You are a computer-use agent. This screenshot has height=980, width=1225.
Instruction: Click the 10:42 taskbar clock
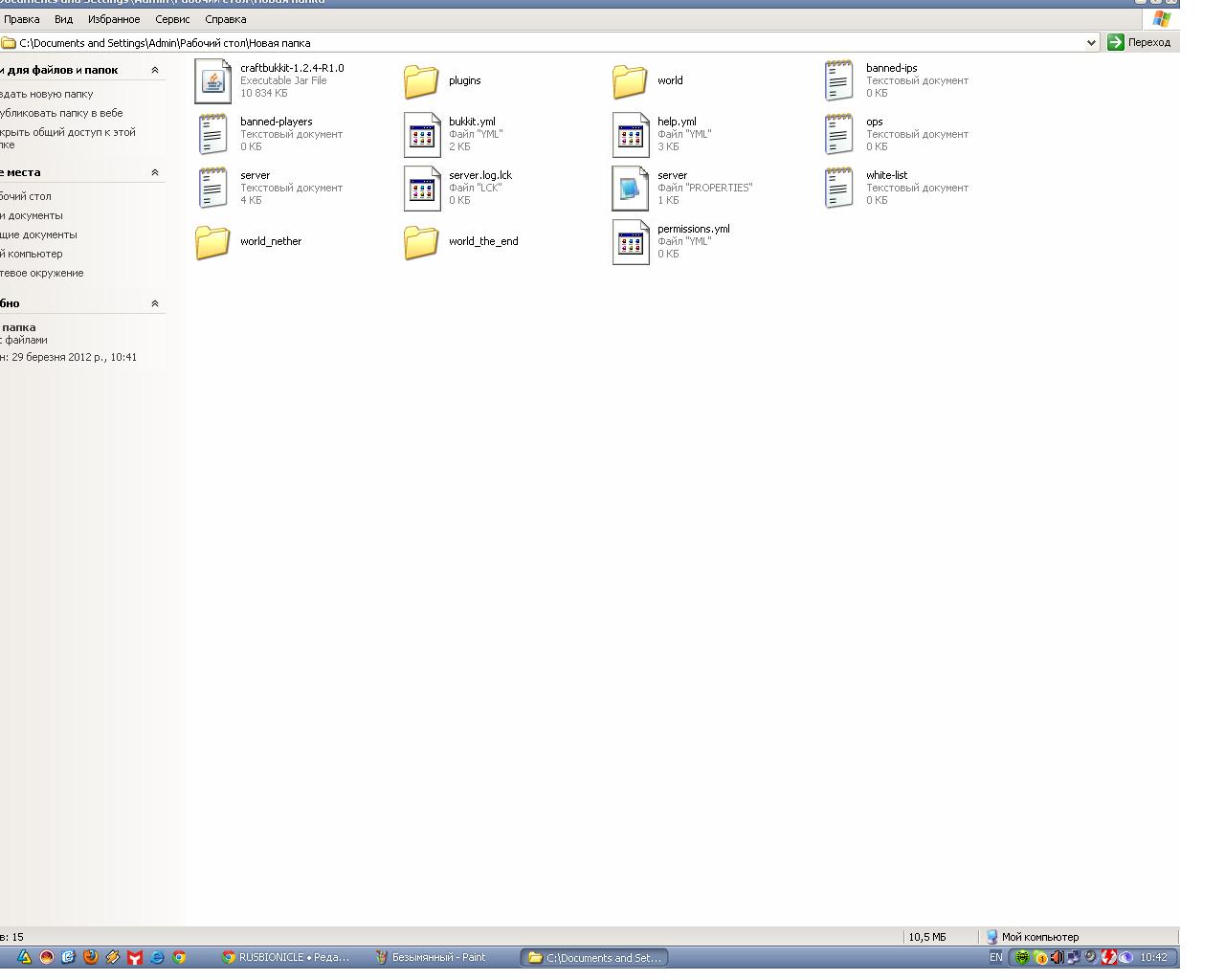point(1153,957)
